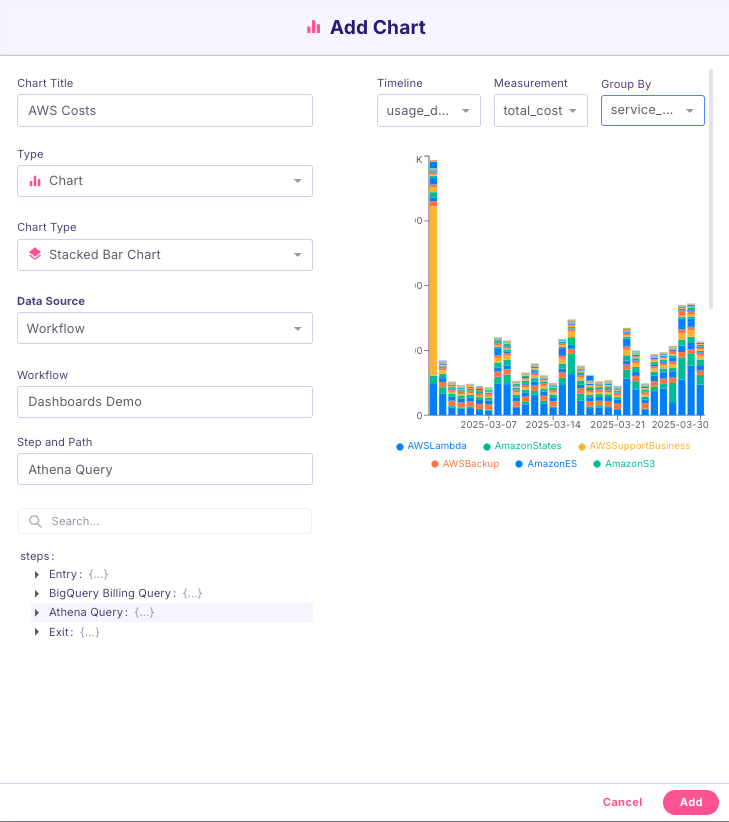The image size is (729, 822).
Task: Click the Cancel button
Action: coord(622,802)
